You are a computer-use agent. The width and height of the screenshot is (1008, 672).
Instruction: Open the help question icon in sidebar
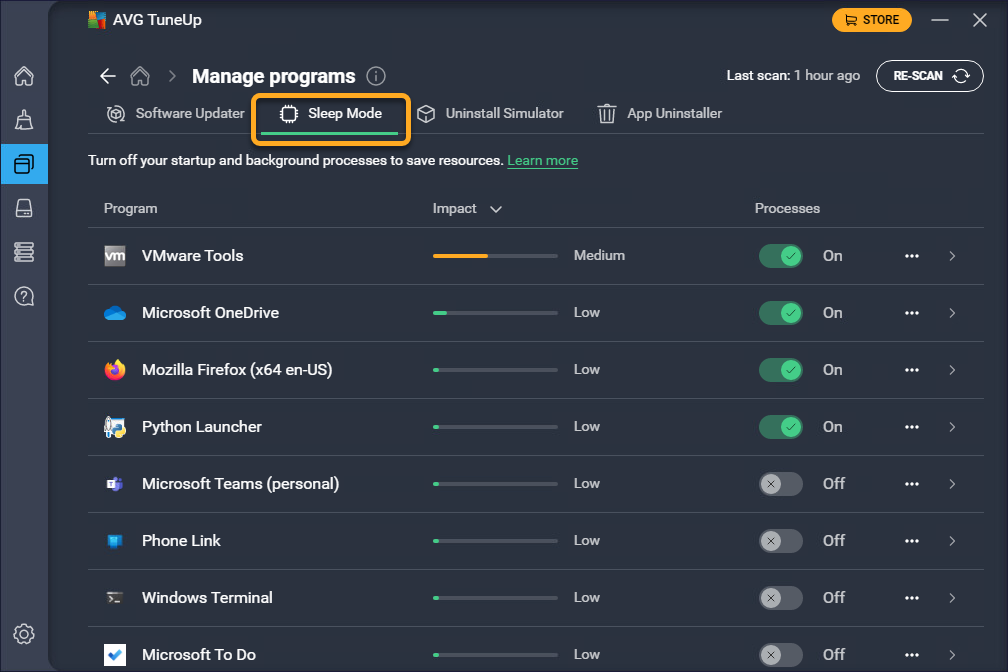click(x=24, y=296)
